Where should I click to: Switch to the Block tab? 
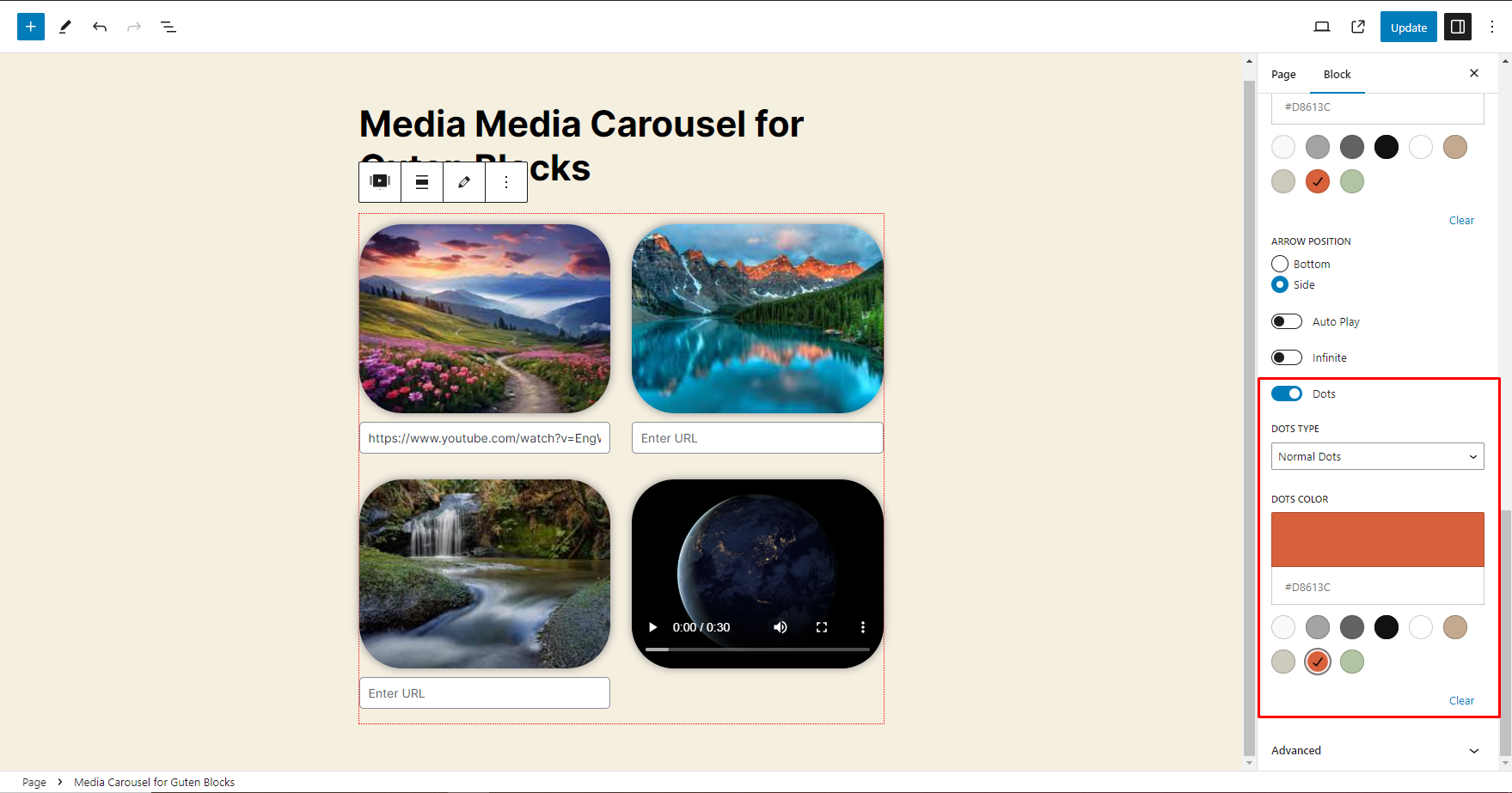(x=1337, y=74)
